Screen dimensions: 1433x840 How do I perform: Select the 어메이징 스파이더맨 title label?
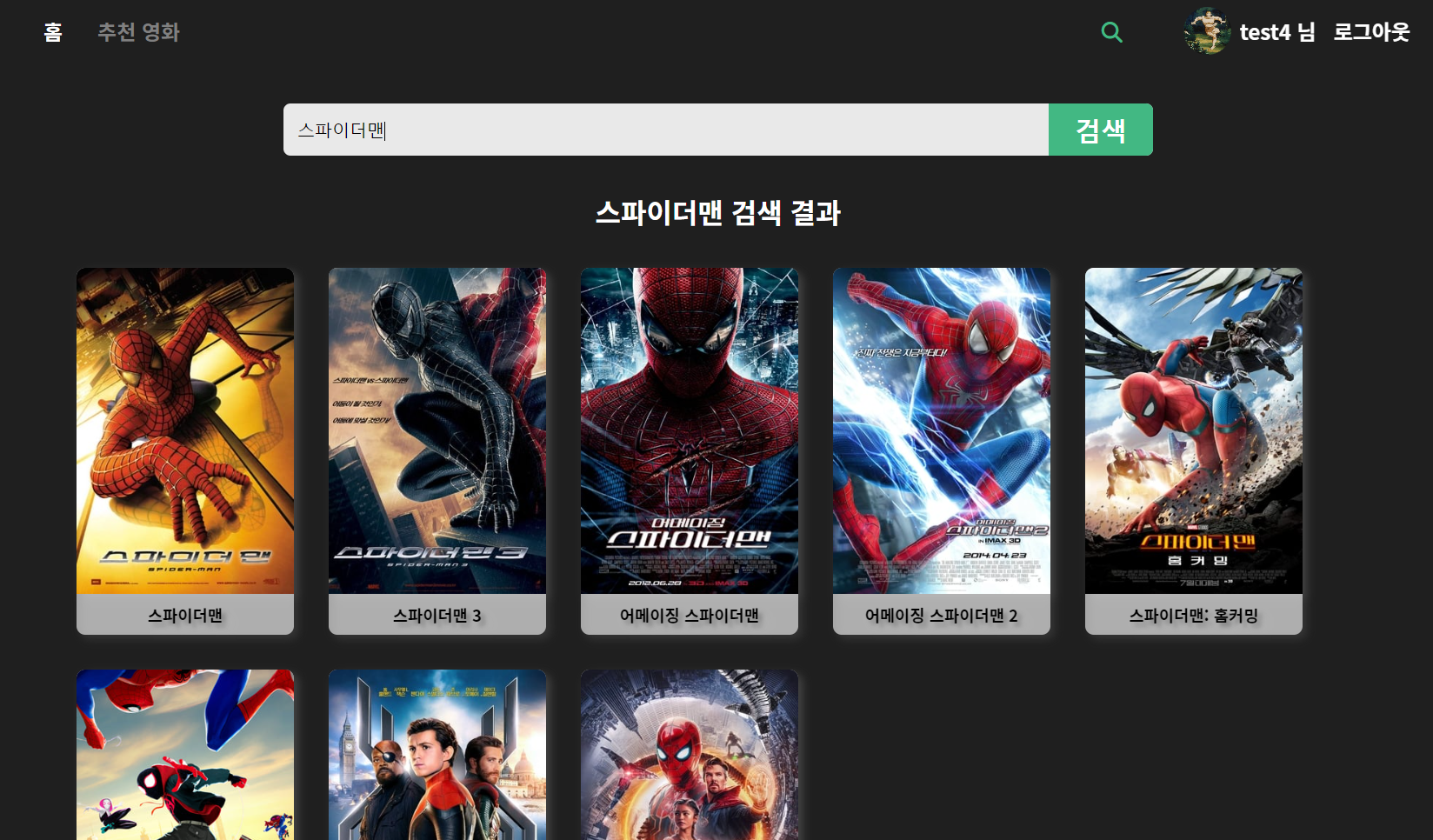point(690,616)
